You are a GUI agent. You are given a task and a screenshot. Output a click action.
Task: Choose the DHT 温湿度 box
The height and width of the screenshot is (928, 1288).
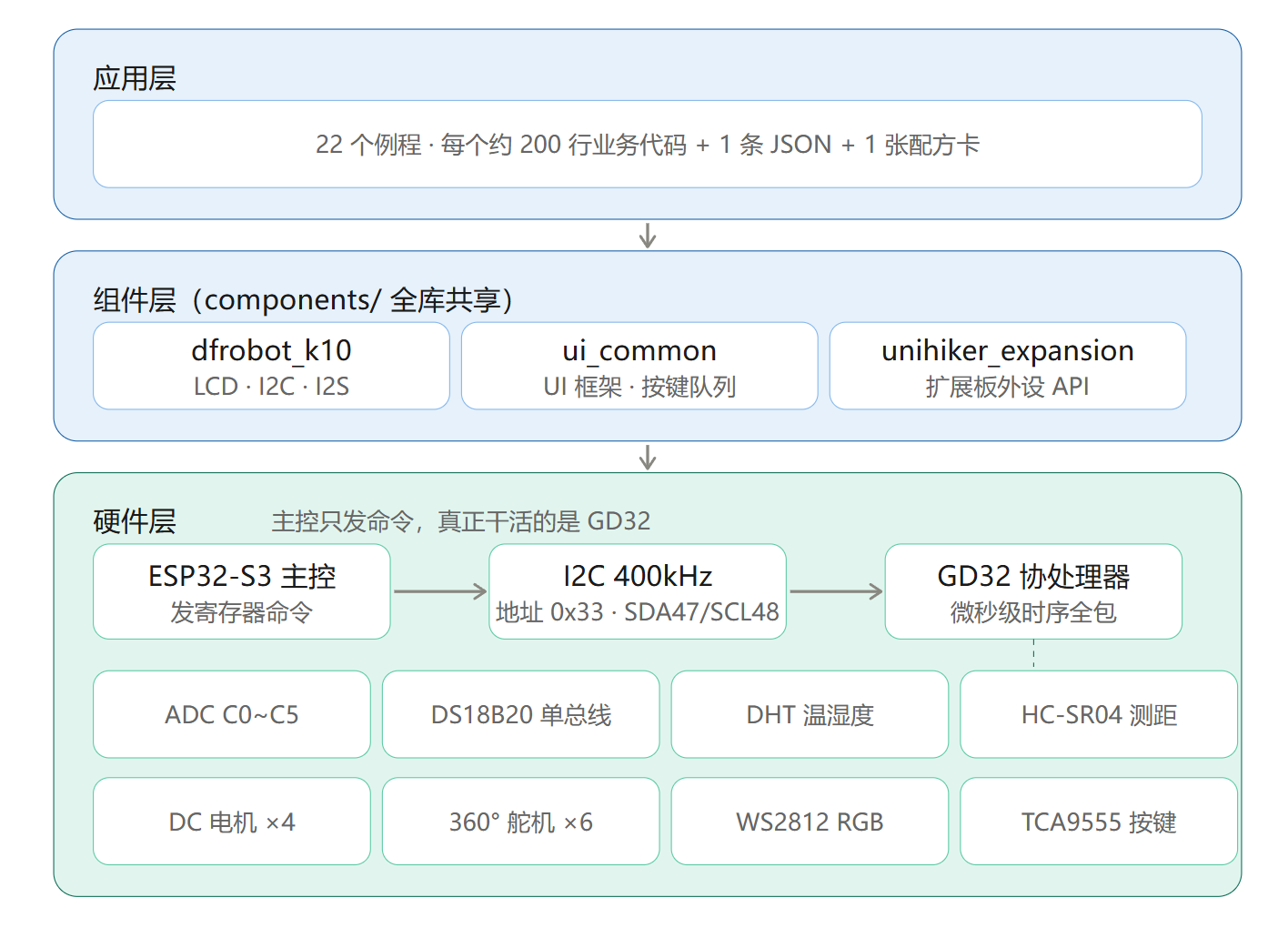810,714
